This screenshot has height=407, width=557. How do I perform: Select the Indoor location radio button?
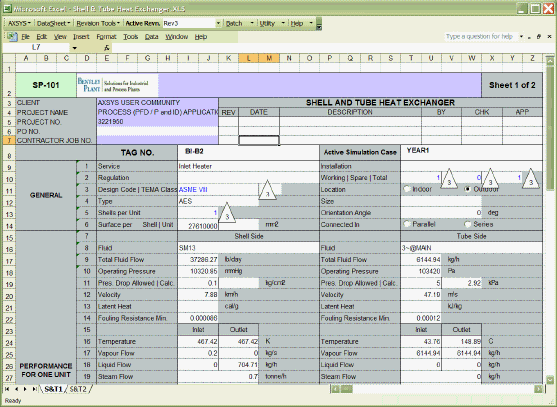(407, 189)
